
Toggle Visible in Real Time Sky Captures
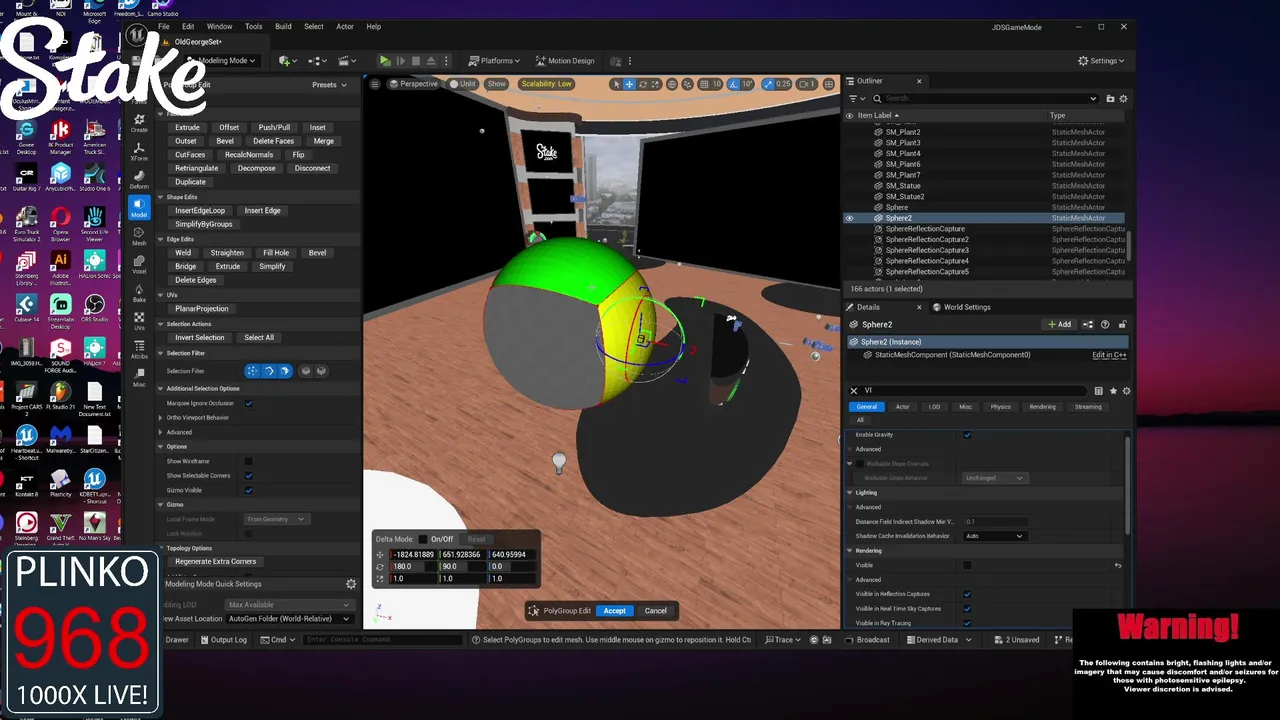pos(967,608)
